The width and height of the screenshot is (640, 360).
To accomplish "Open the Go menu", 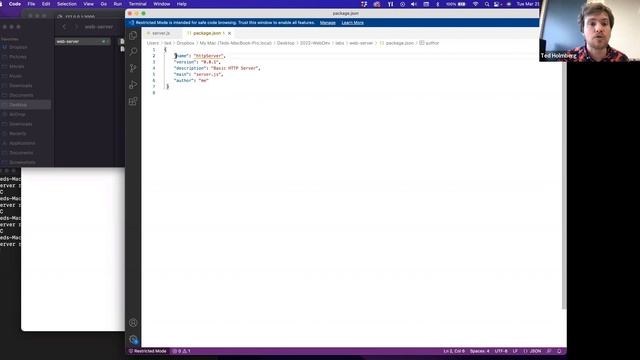I will [x=104, y=4].
